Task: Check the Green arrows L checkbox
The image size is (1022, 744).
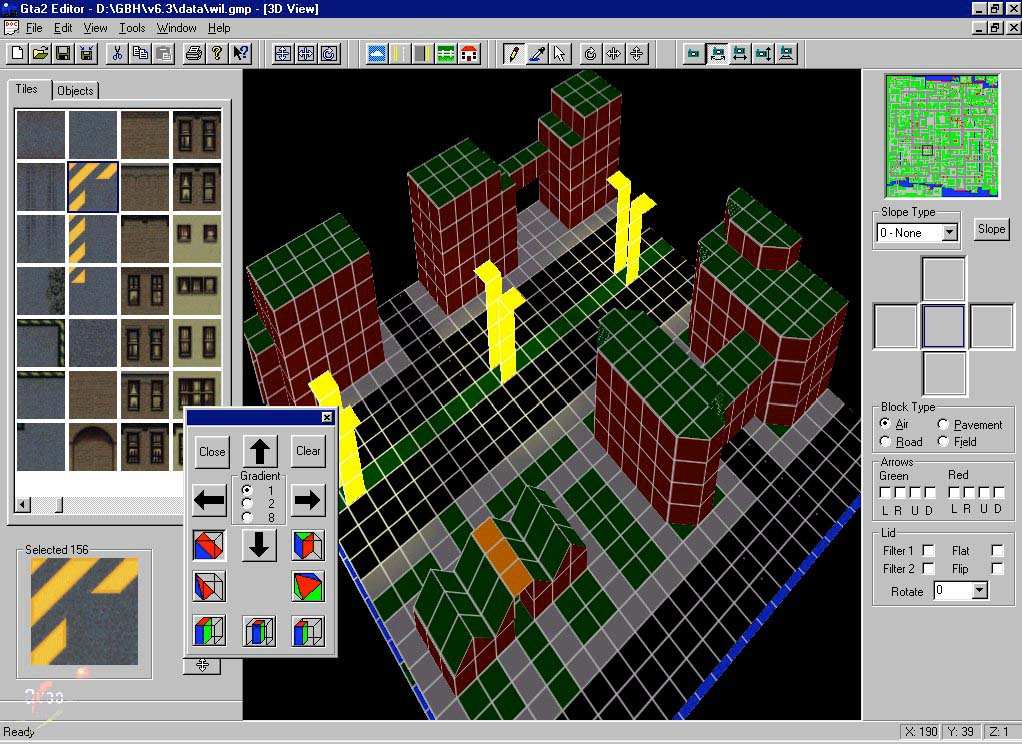Action: pos(885,493)
